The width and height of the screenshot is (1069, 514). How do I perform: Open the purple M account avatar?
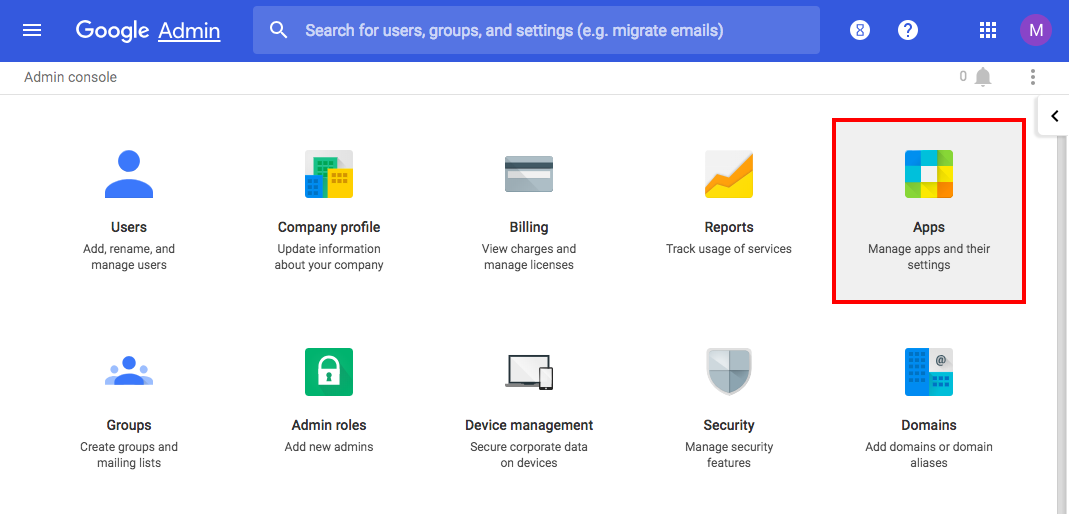pos(1036,30)
